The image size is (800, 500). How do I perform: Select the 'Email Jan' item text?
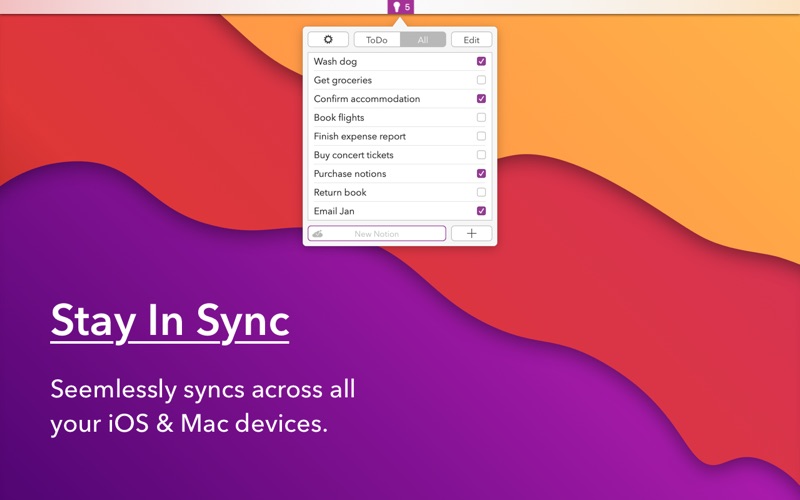pos(334,211)
